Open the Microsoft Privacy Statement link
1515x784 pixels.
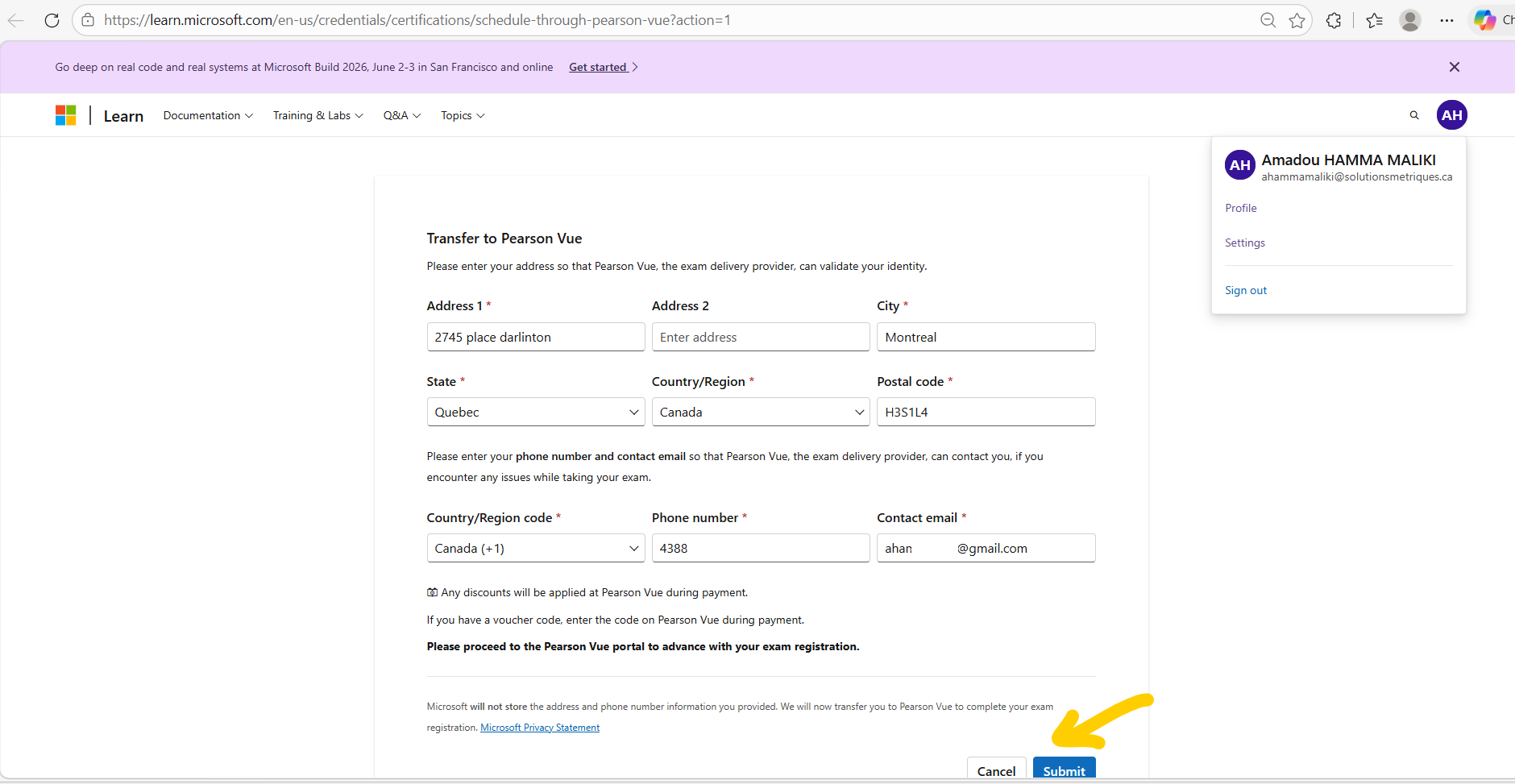tap(540, 728)
